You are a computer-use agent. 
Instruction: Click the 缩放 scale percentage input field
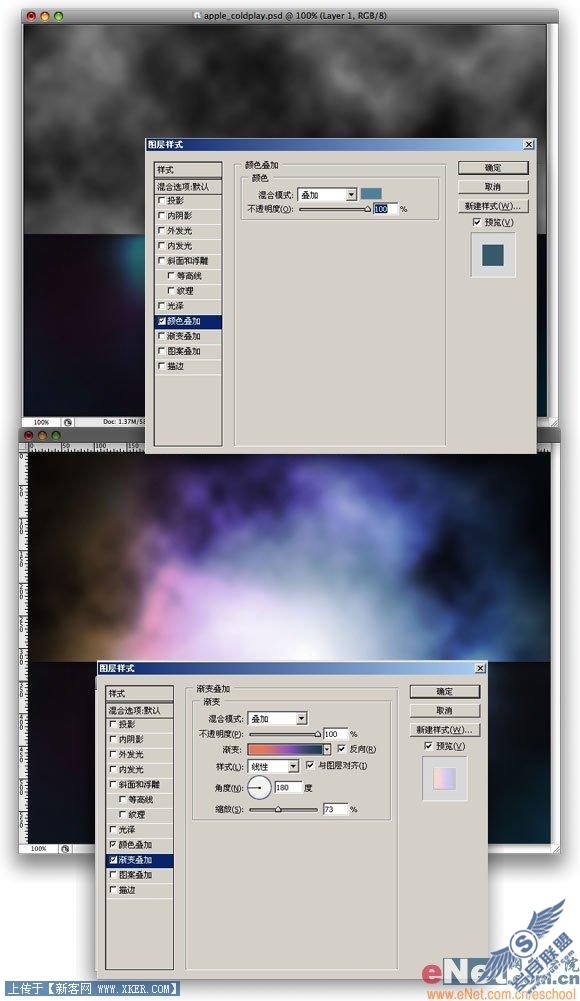pyautogui.click(x=336, y=809)
